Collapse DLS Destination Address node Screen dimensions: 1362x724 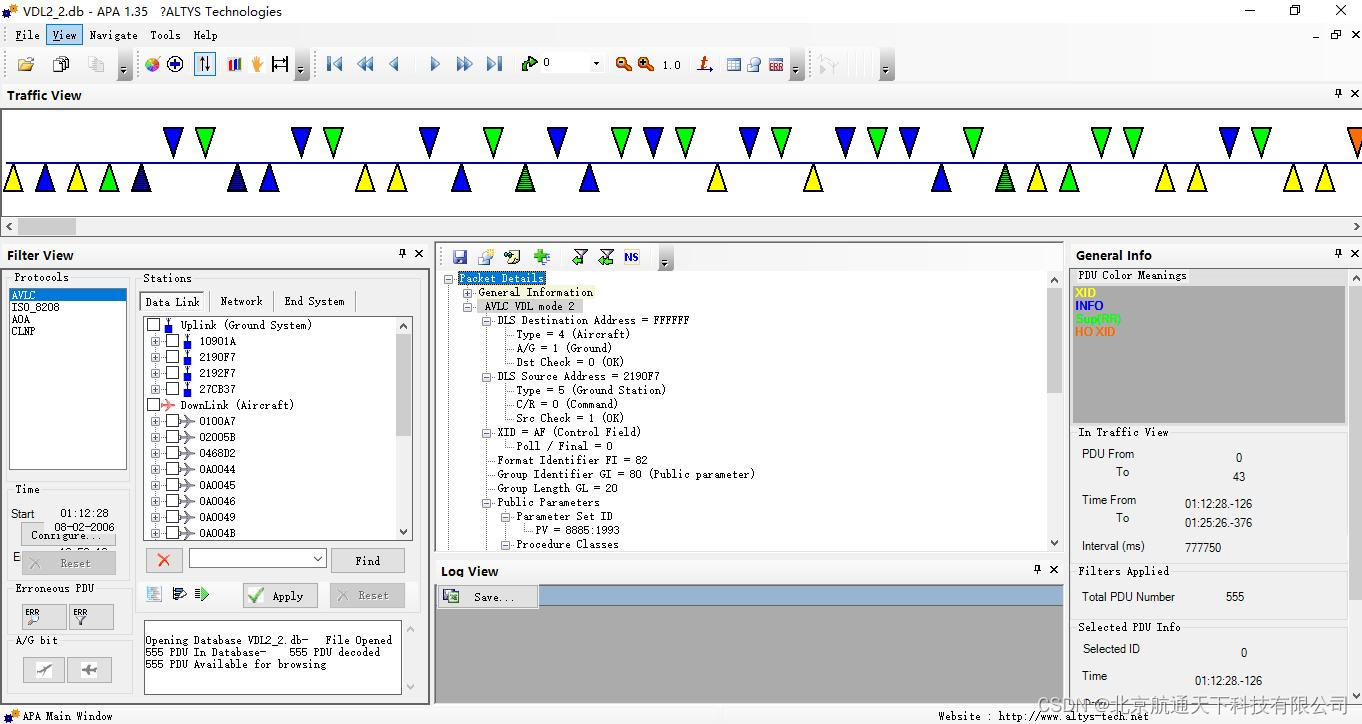487,321
